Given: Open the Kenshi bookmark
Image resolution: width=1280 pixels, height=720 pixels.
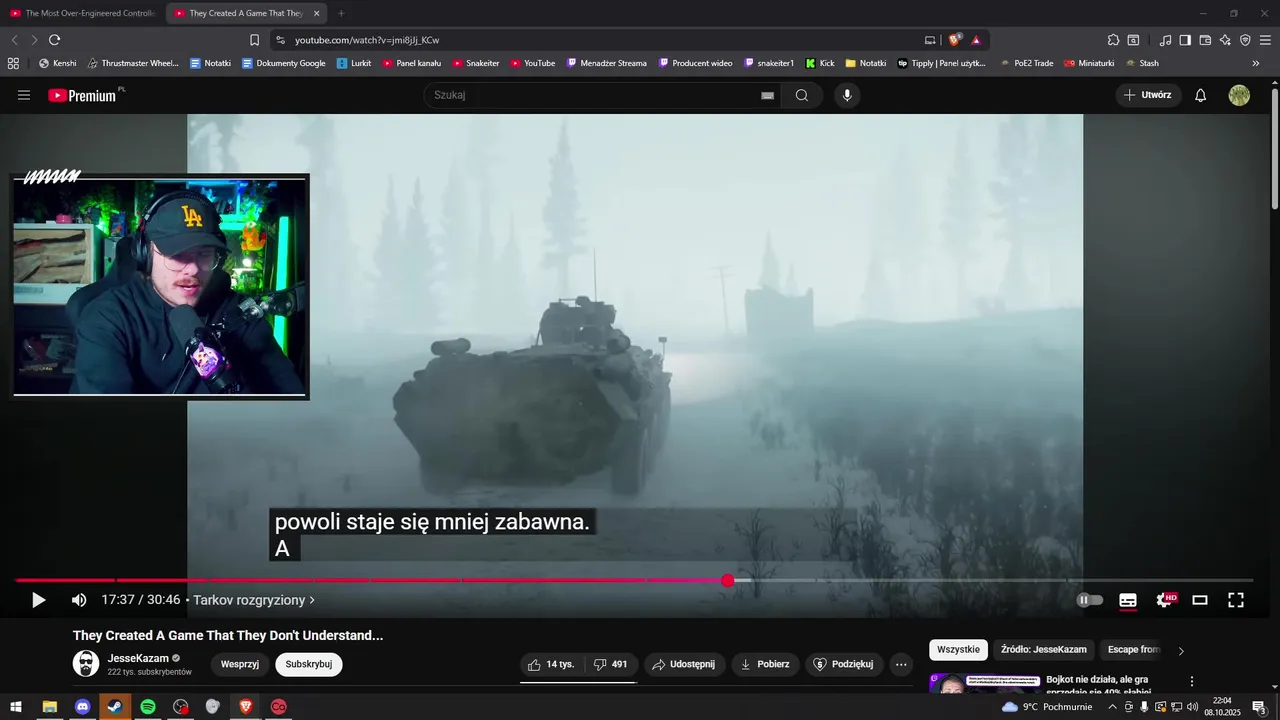Looking at the screenshot, I should pyautogui.click(x=57, y=63).
